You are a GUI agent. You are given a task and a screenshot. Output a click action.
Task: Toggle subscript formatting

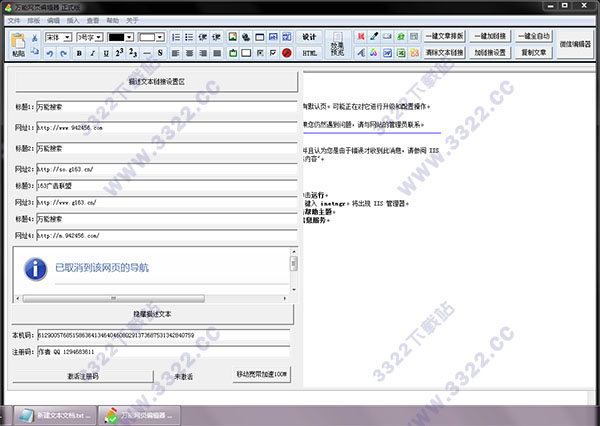pos(133,53)
